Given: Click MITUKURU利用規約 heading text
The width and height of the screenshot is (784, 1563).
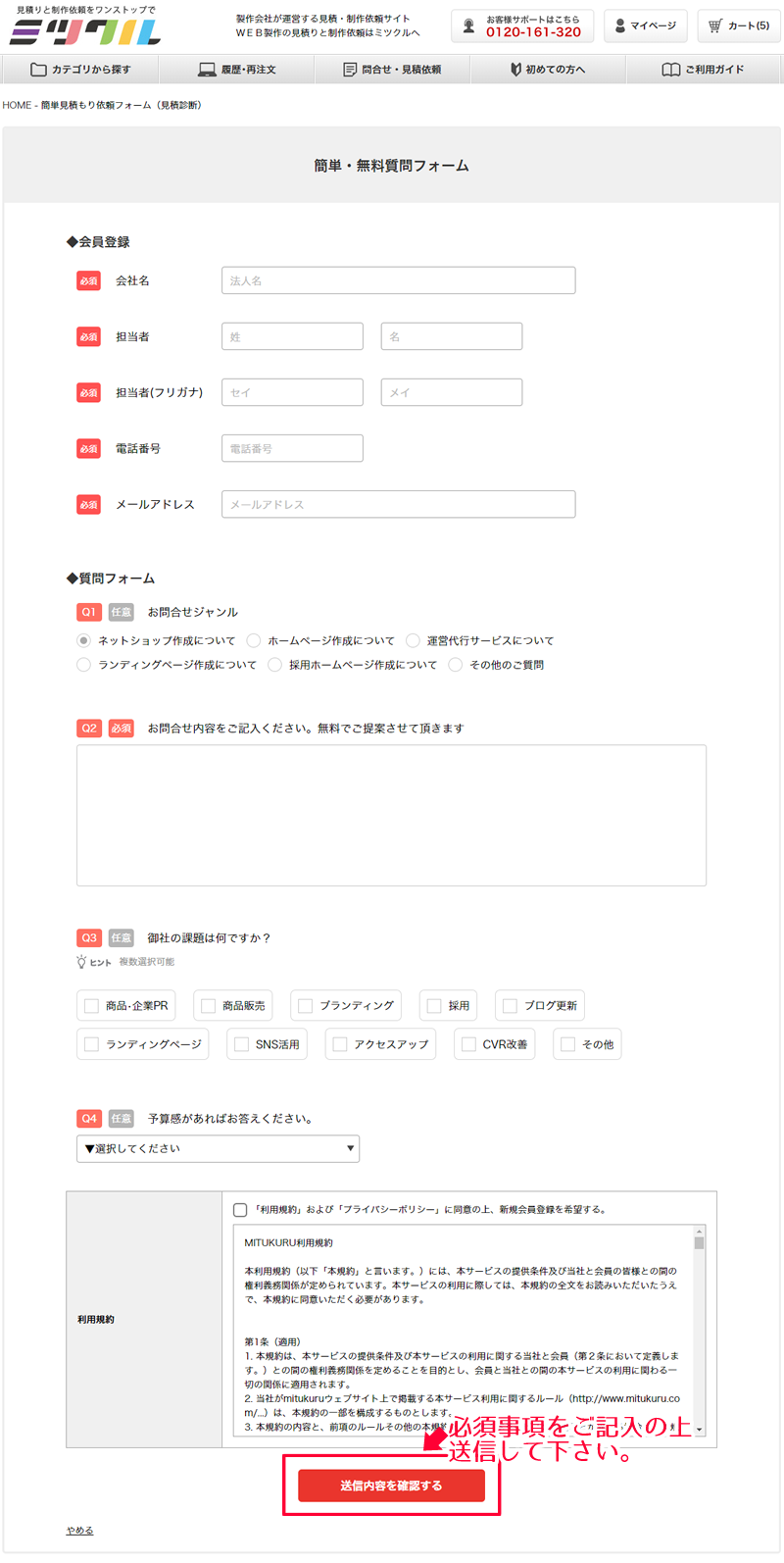Looking at the screenshot, I should pyautogui.click(x=289, y=1242).
